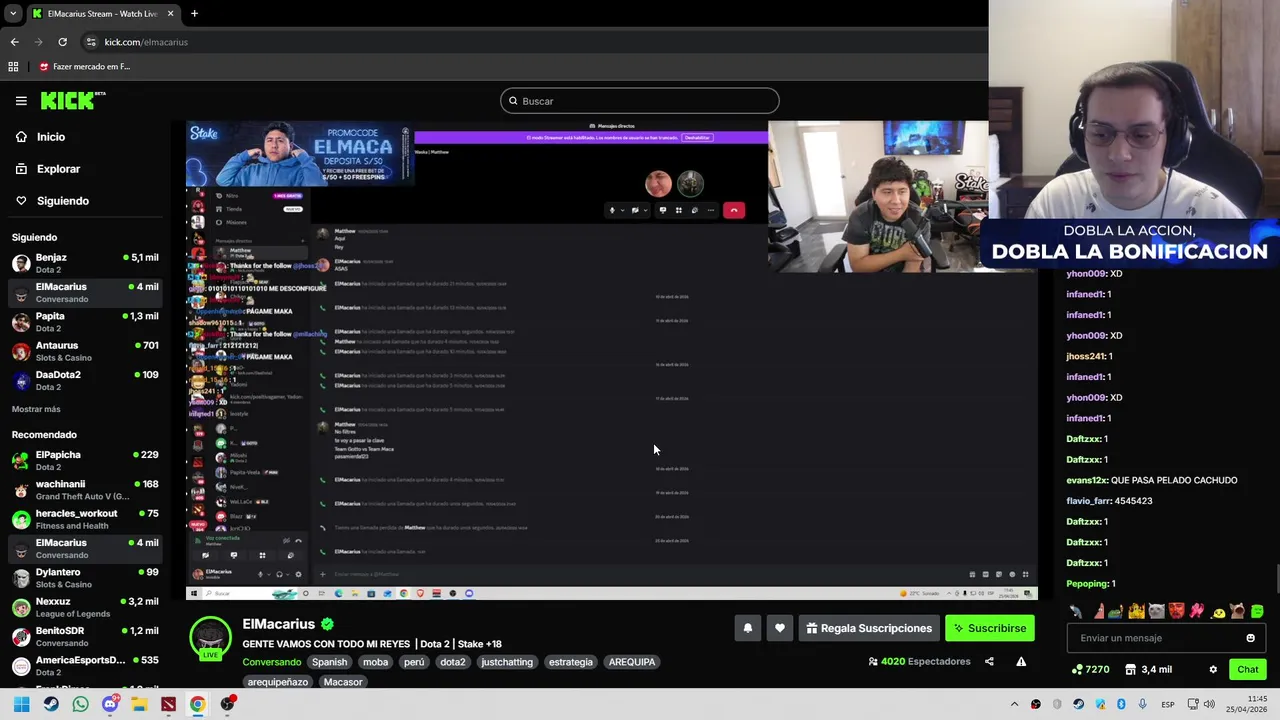Open WhatsApp from the taskbar
1280x720 pixels.
tap(80, 704)
